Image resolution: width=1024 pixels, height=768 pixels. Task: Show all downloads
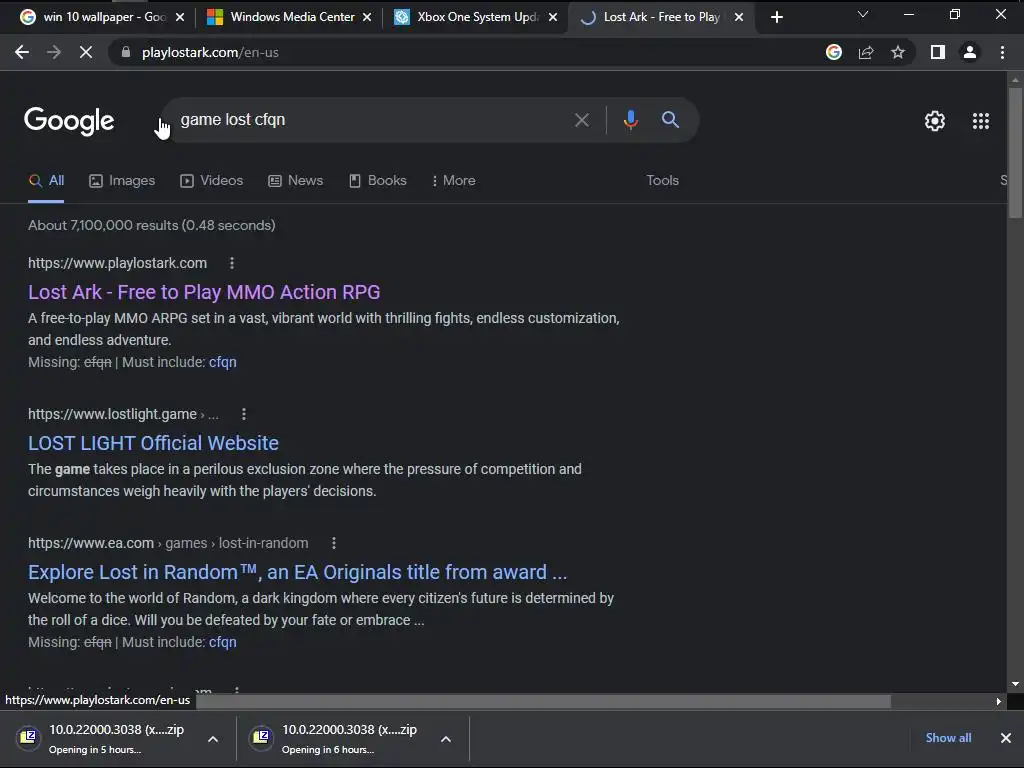coord(948,738)
